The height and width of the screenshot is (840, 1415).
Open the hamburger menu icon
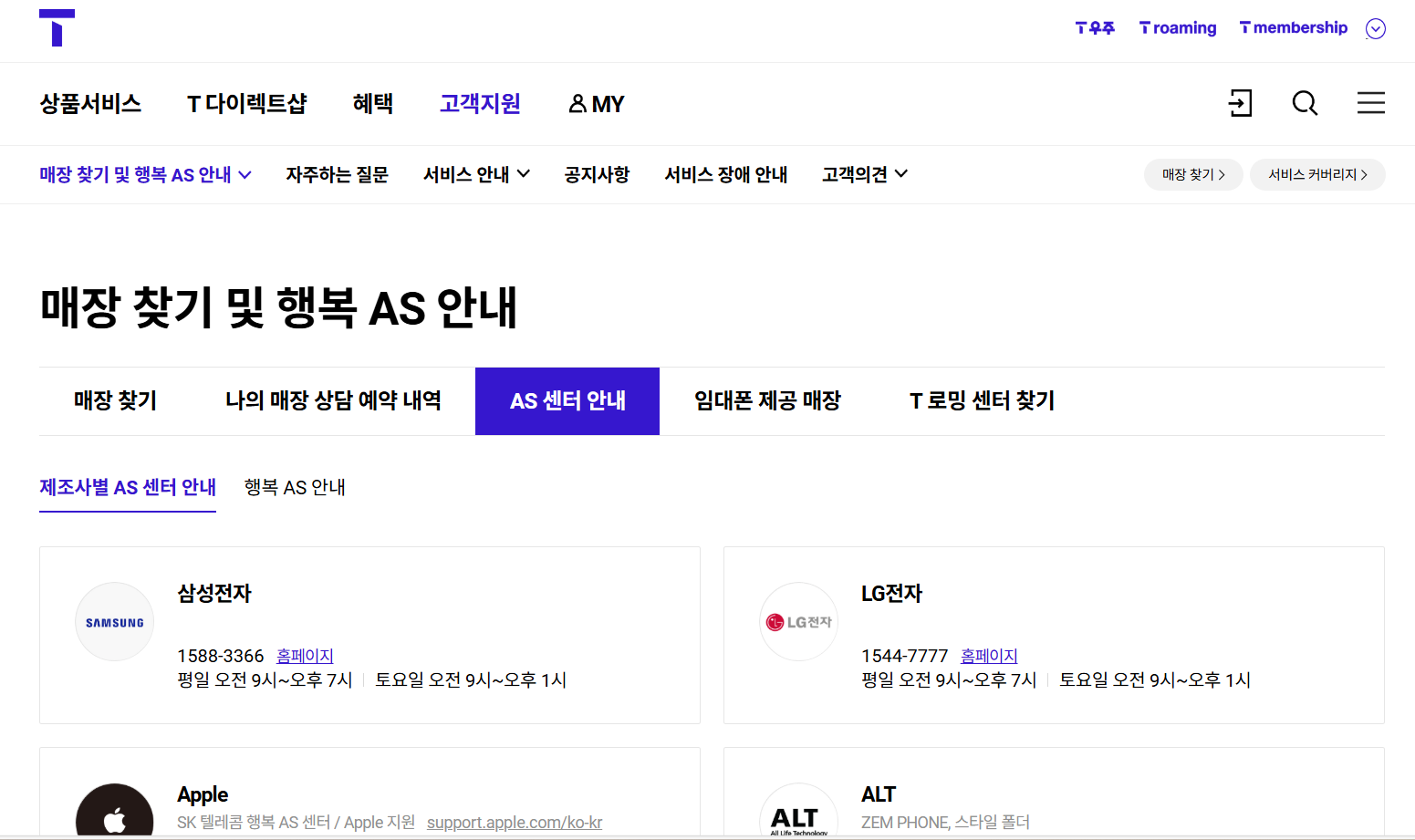[1371, 103]
